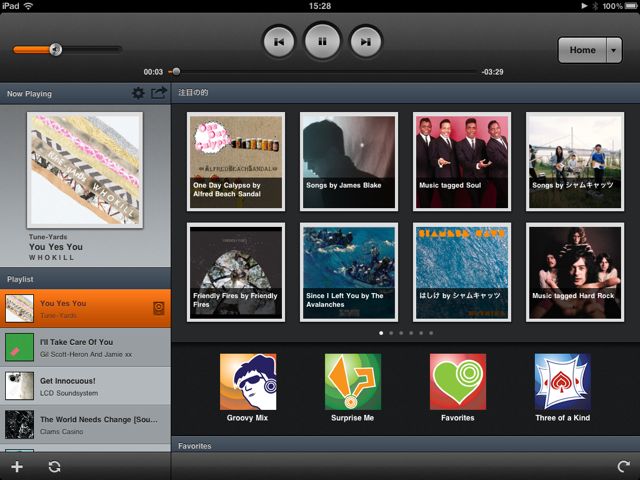
Task: Open Songs by シャムキャッツ tile
Action: (x=575, y=162)
